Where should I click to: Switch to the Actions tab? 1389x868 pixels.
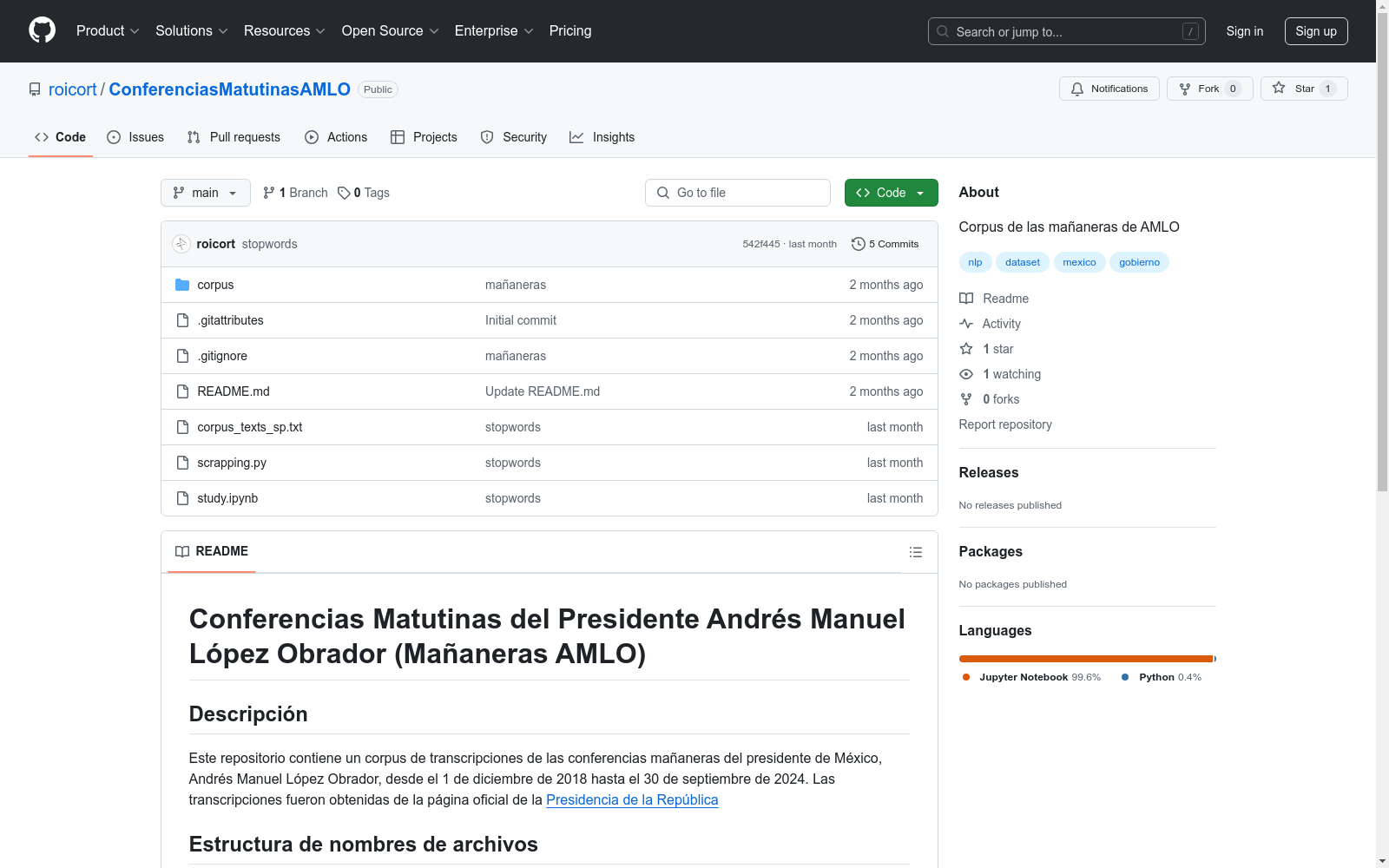click(x=336, y=137)
